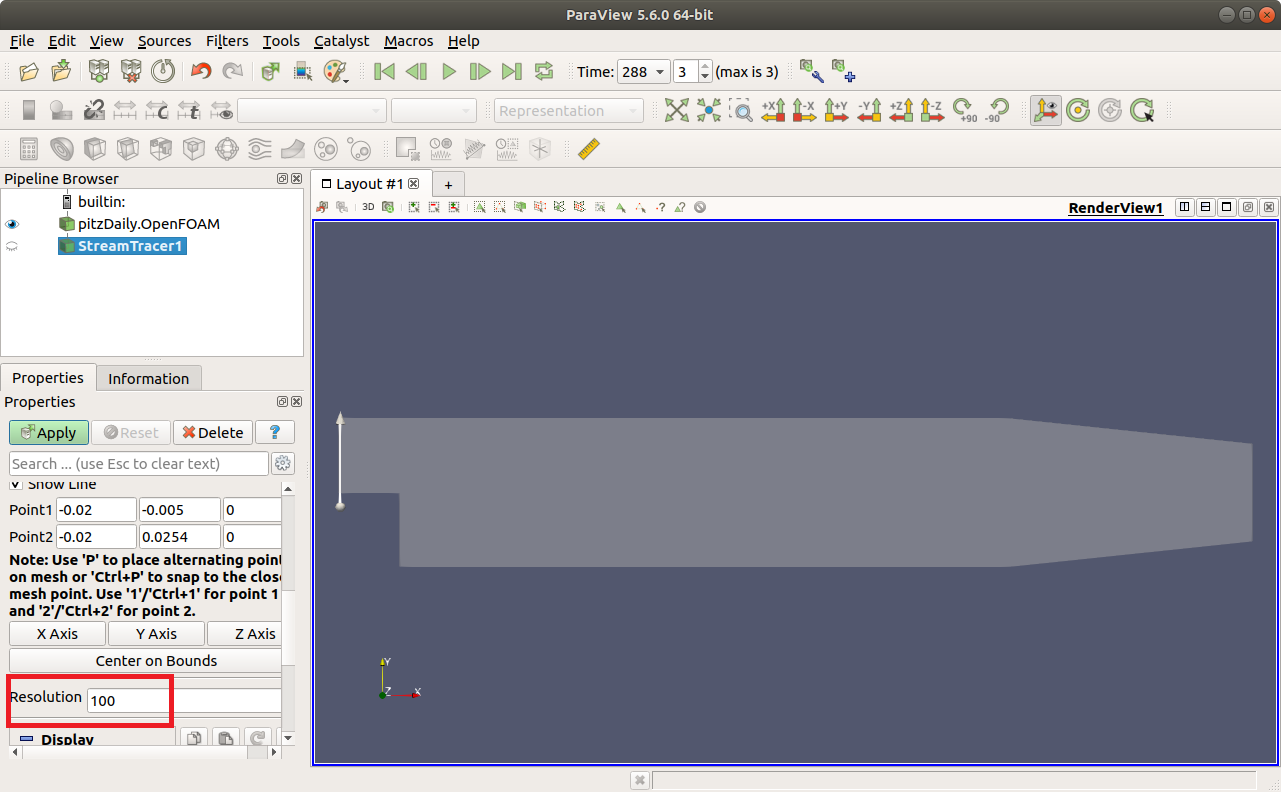Click the Disconnect from server icon
The width and height of the screenshot is (1281, 792).
130,72
